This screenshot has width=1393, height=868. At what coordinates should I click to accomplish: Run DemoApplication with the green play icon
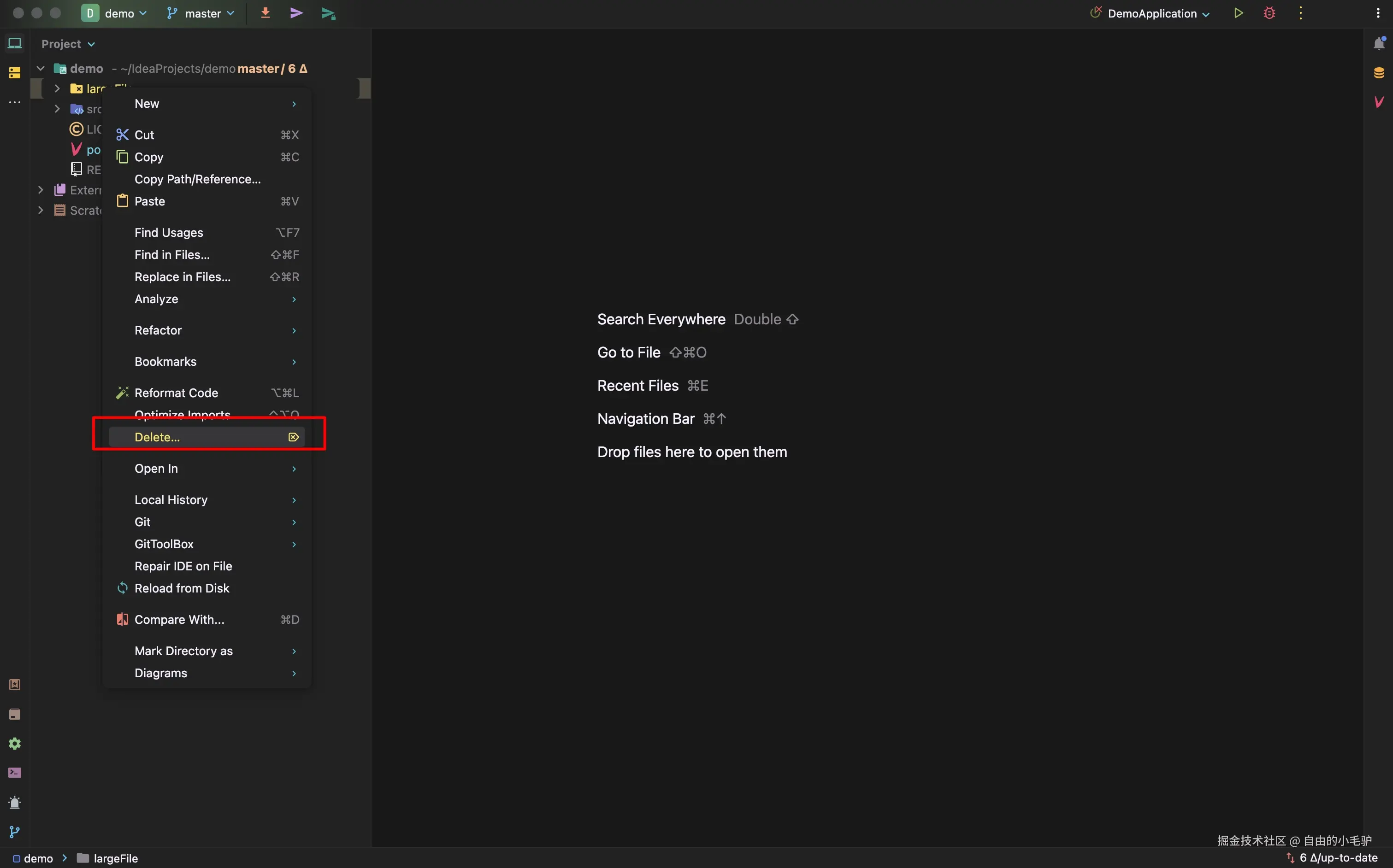coord(1238,12)
